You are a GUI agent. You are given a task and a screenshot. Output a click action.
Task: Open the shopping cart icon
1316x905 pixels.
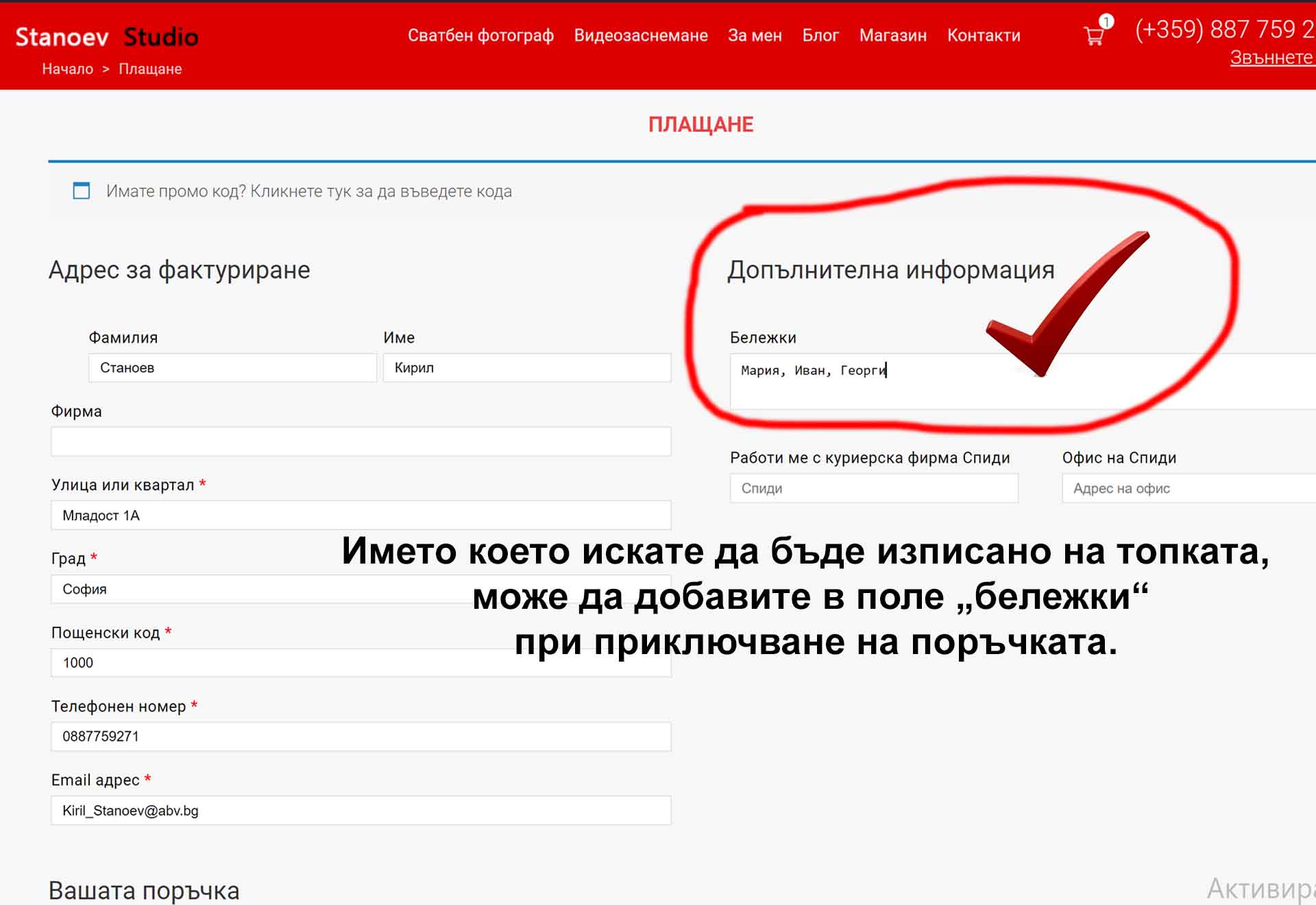click(1095, 35)
